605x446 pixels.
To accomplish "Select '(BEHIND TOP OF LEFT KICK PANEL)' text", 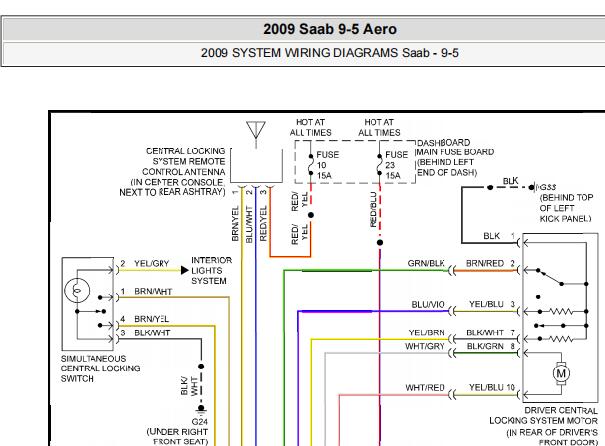I will [565, 208].
